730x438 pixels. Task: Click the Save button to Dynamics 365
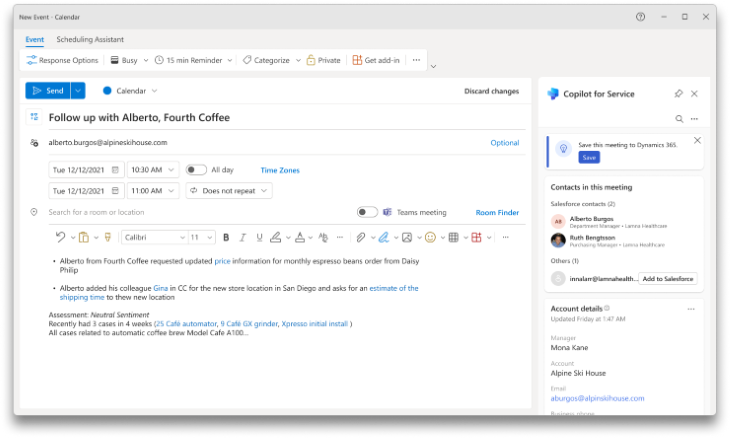click(589, 157)
